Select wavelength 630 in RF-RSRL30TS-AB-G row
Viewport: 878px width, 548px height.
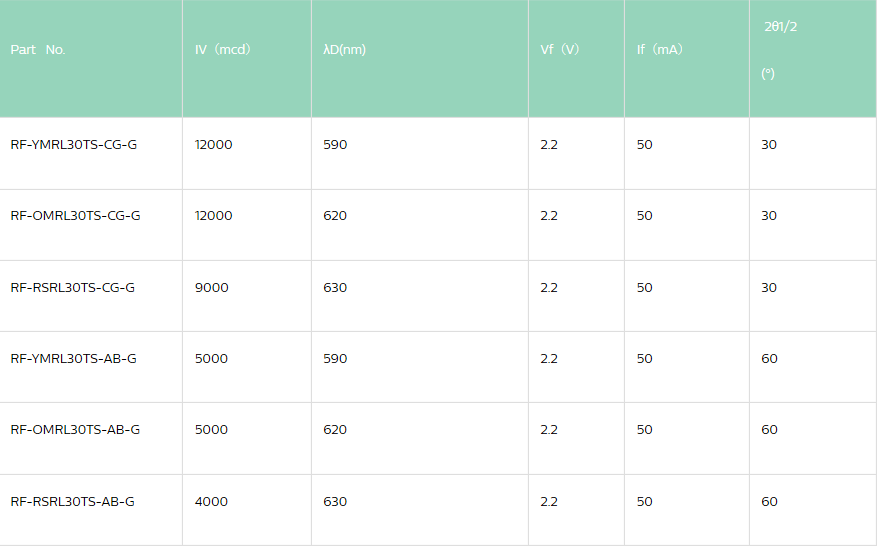point(336,502)
